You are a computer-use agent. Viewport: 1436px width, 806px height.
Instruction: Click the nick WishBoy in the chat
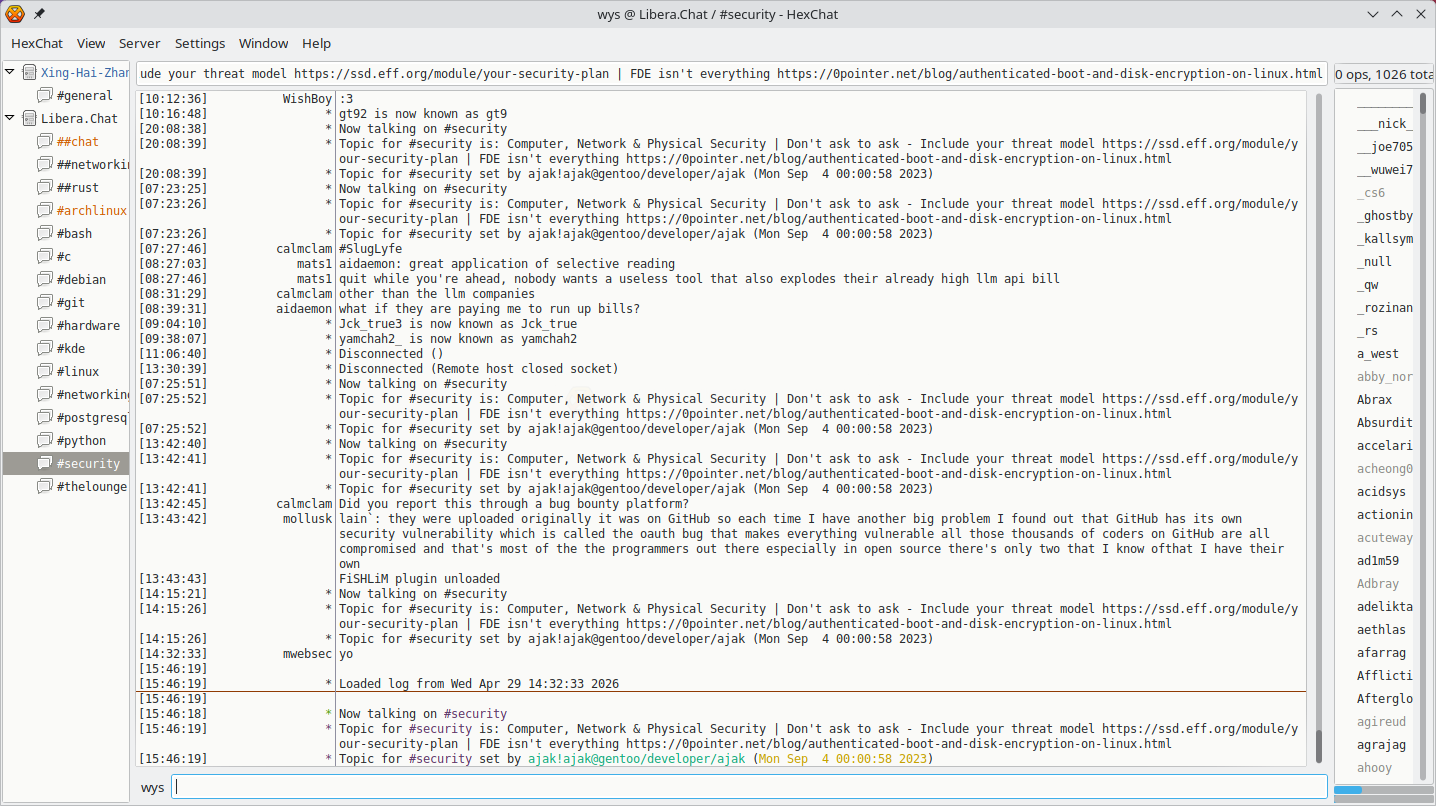pyautogui.click(x=307, y=99)
